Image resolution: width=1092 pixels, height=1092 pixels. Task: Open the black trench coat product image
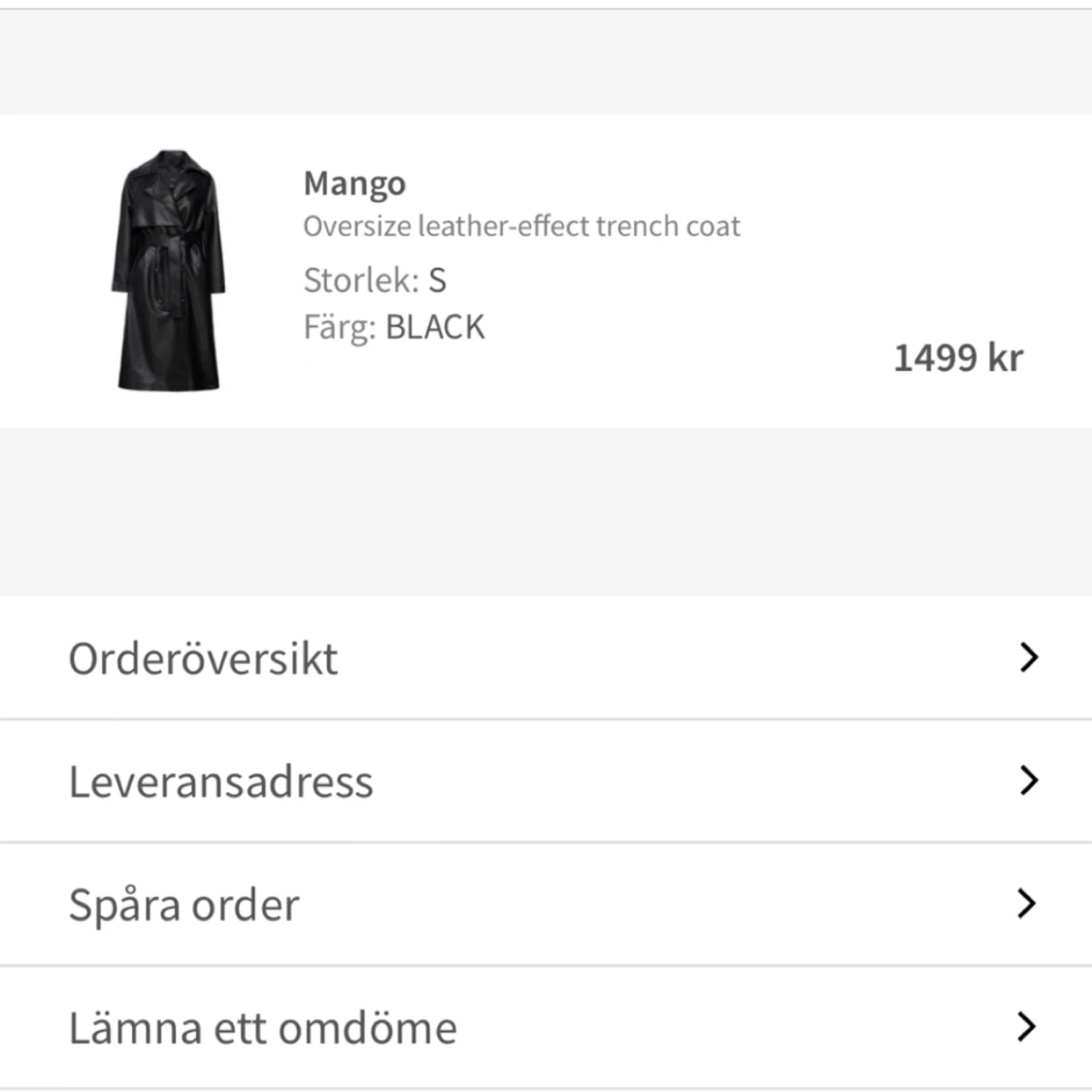coord(169,270)
